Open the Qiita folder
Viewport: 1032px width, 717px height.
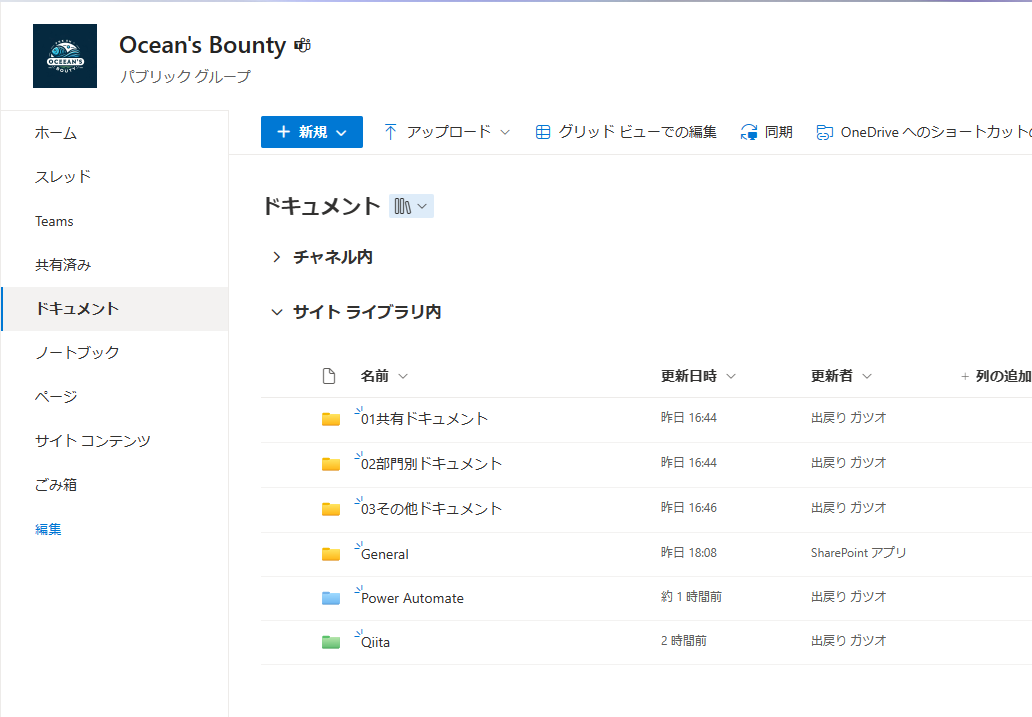coord(375,642)
